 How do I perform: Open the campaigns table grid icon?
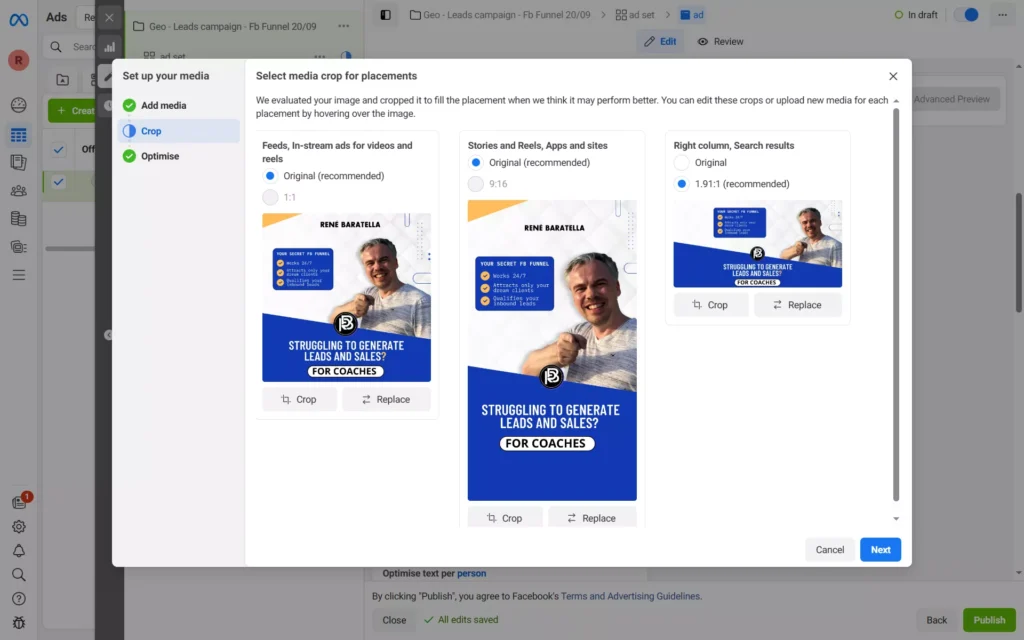click(x=18, y=135)
